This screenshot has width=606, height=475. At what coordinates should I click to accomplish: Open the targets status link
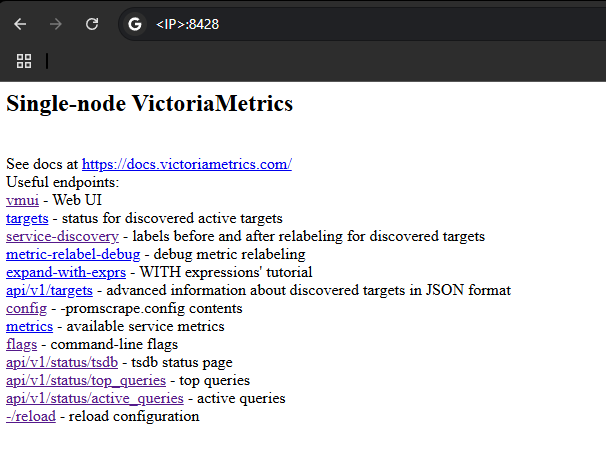point(26,218)
